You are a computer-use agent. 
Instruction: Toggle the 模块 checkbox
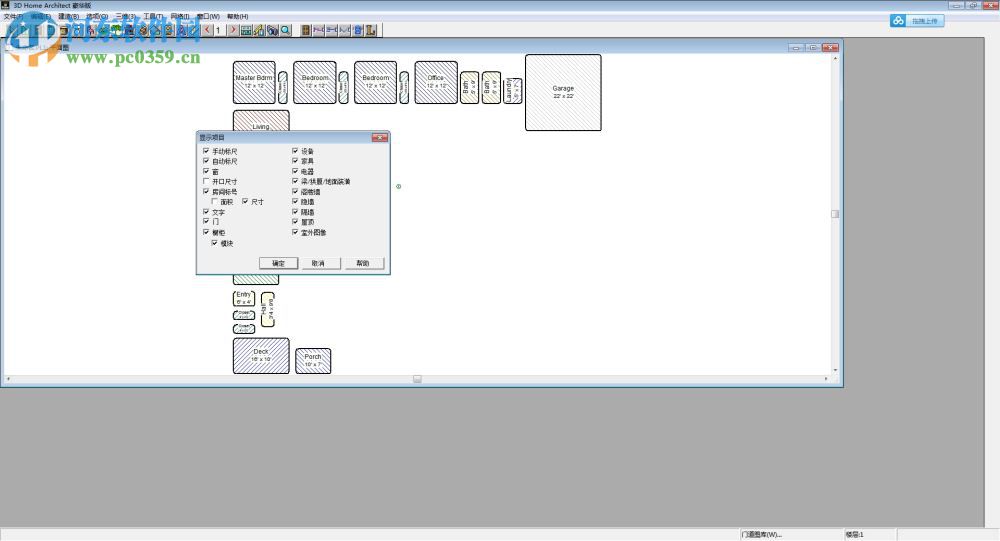215,243
